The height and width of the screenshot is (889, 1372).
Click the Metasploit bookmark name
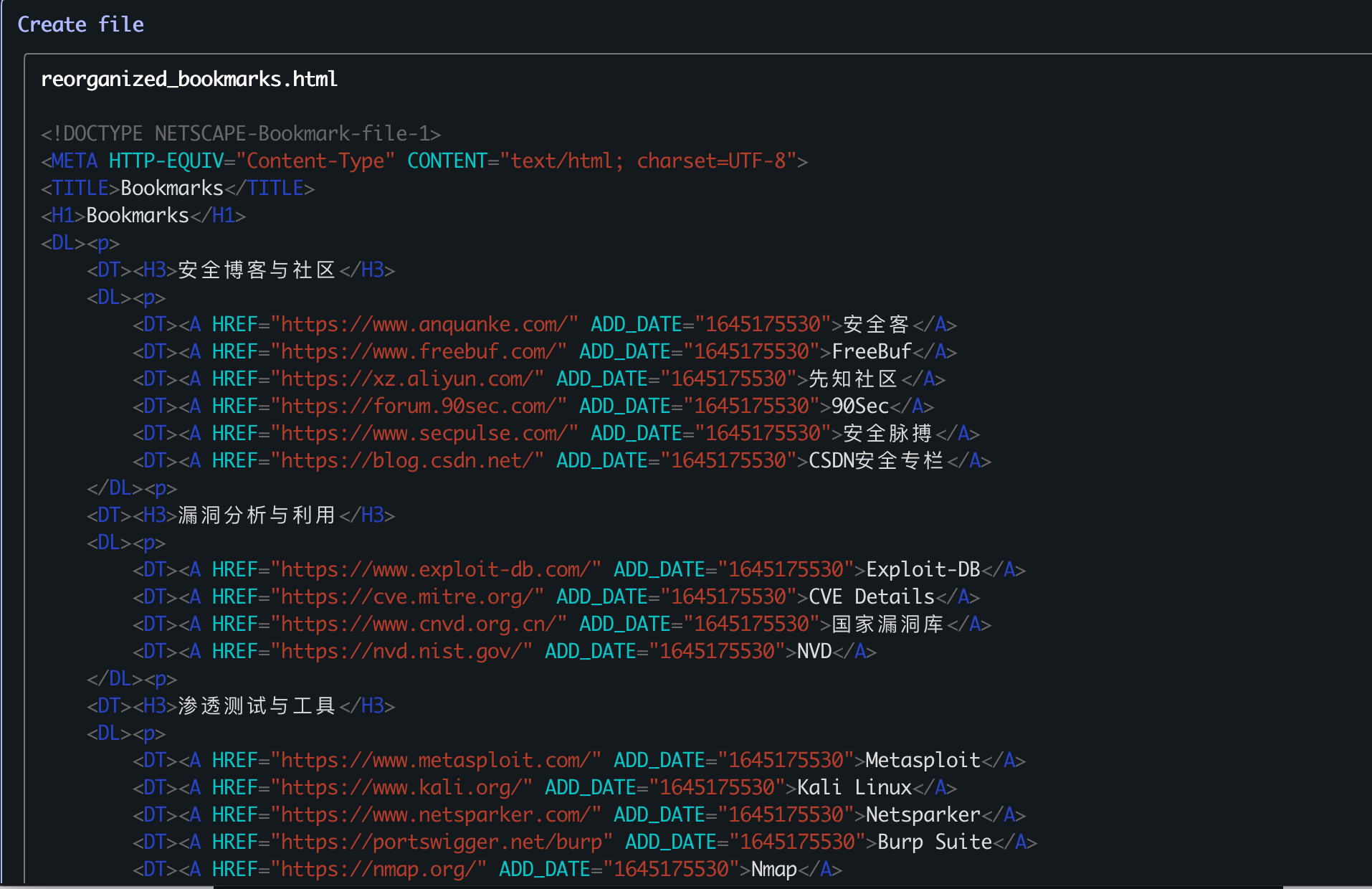(923, 760)
